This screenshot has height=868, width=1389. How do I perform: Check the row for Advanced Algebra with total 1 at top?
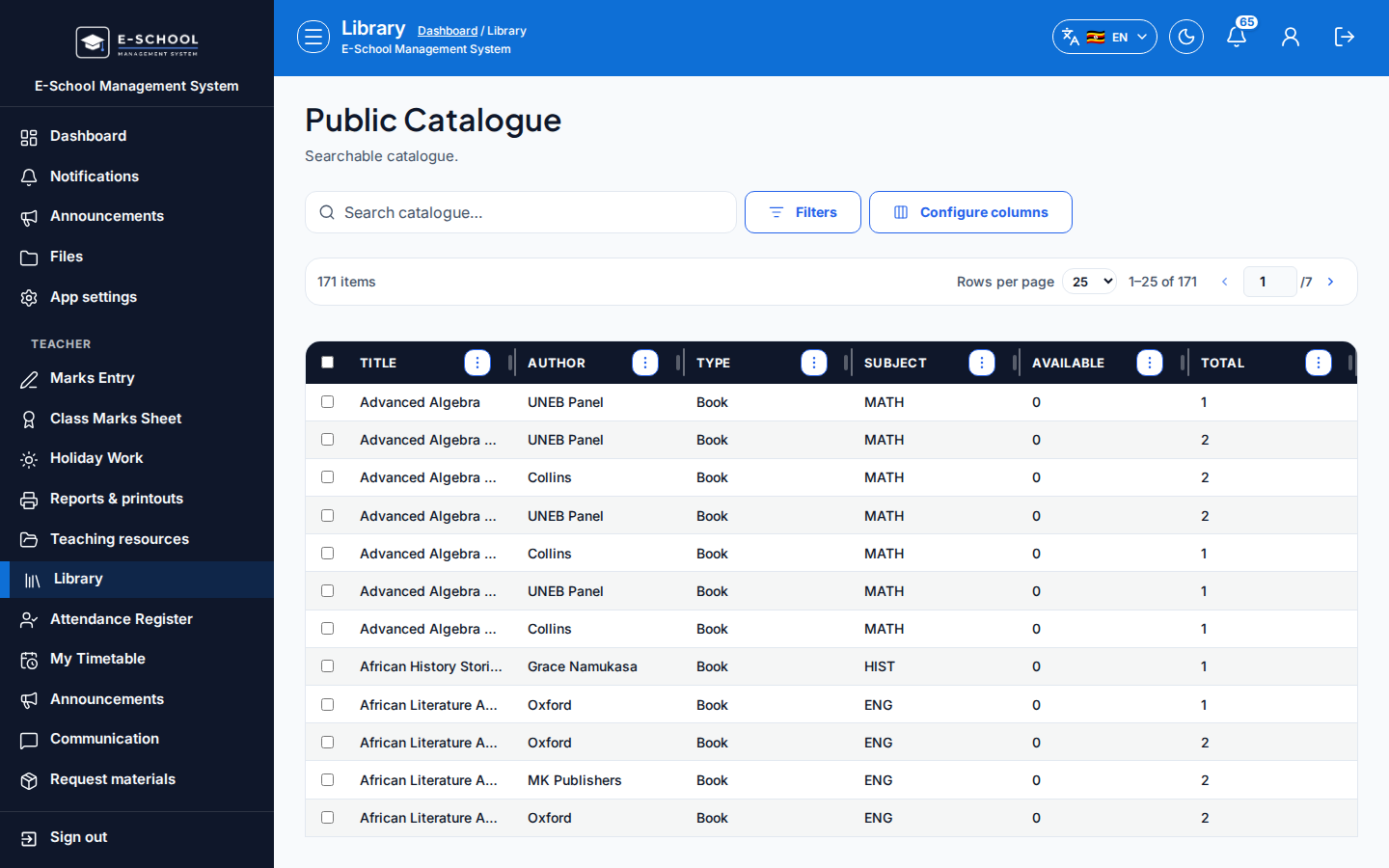(328, 402)
